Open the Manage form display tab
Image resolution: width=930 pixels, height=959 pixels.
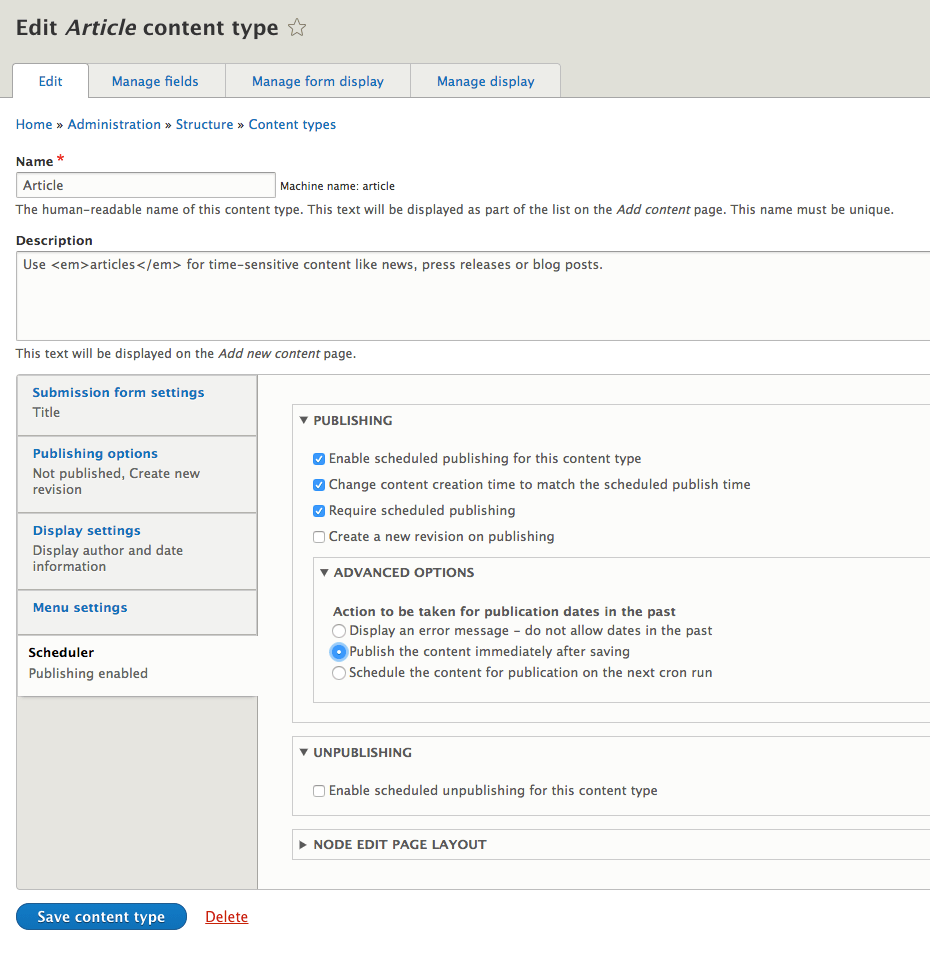tap(318, 81)
